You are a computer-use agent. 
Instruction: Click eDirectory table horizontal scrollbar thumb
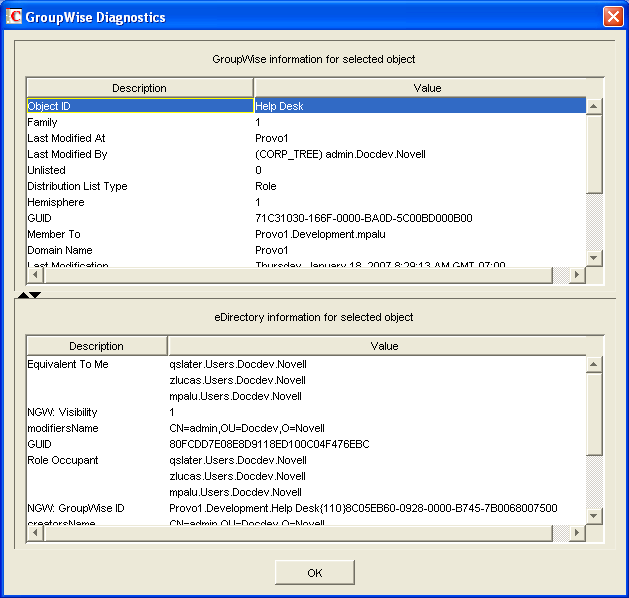298,533
